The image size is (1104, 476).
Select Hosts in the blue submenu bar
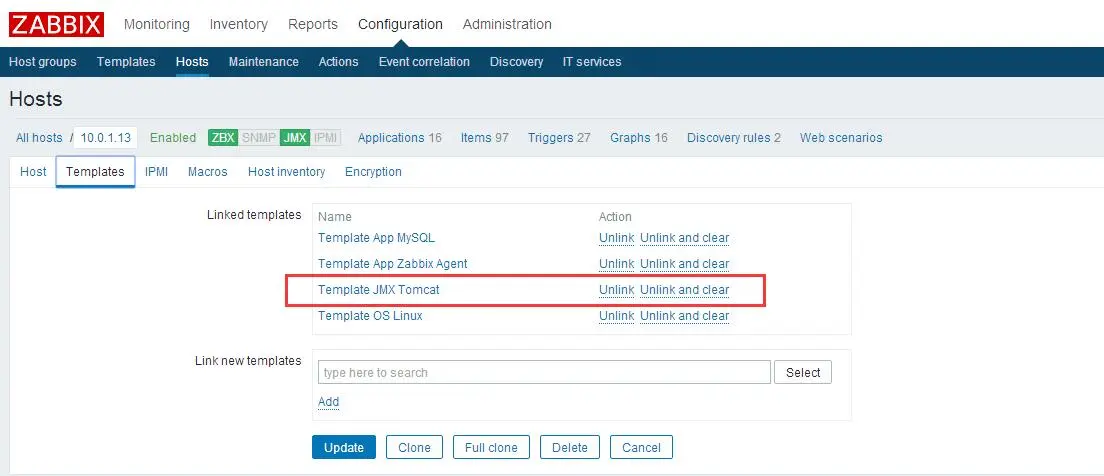coord(192,62)
